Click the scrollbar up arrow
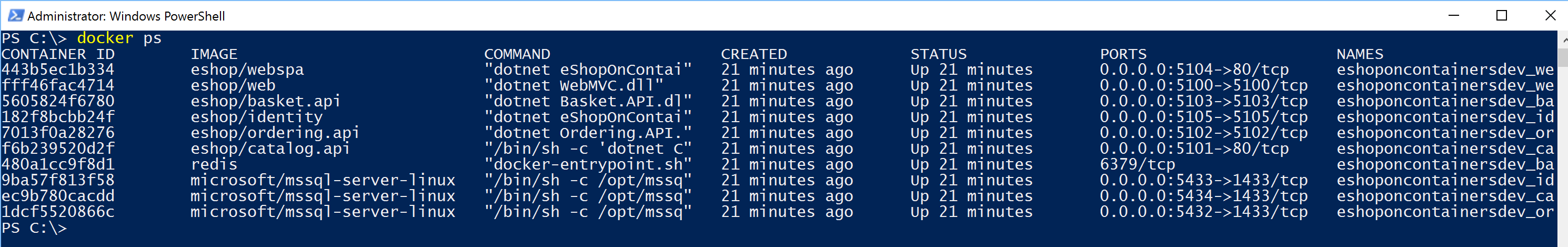The image size is (1568, 247). coord(1563,39)
